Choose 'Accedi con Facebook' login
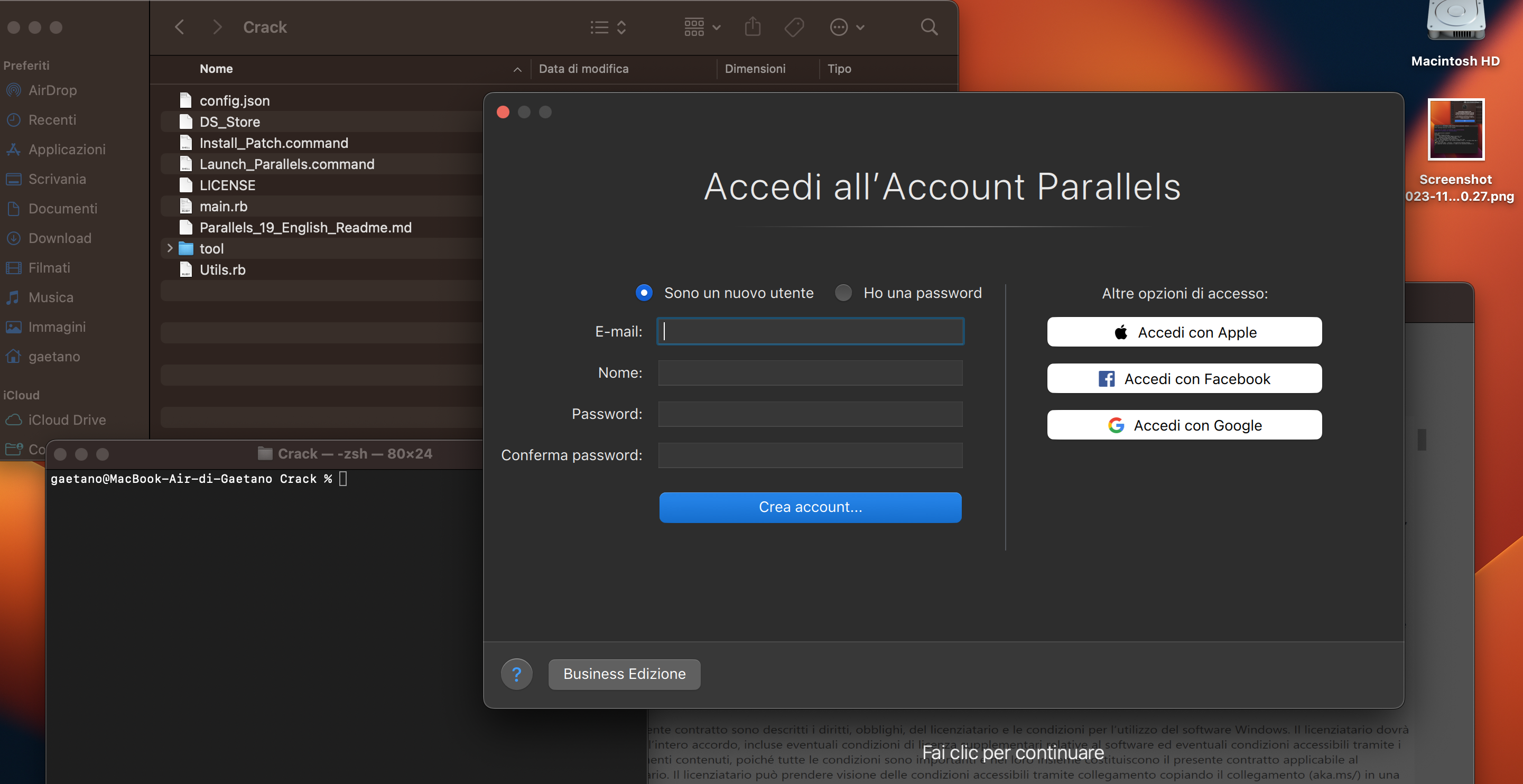 click(1184, 378)
